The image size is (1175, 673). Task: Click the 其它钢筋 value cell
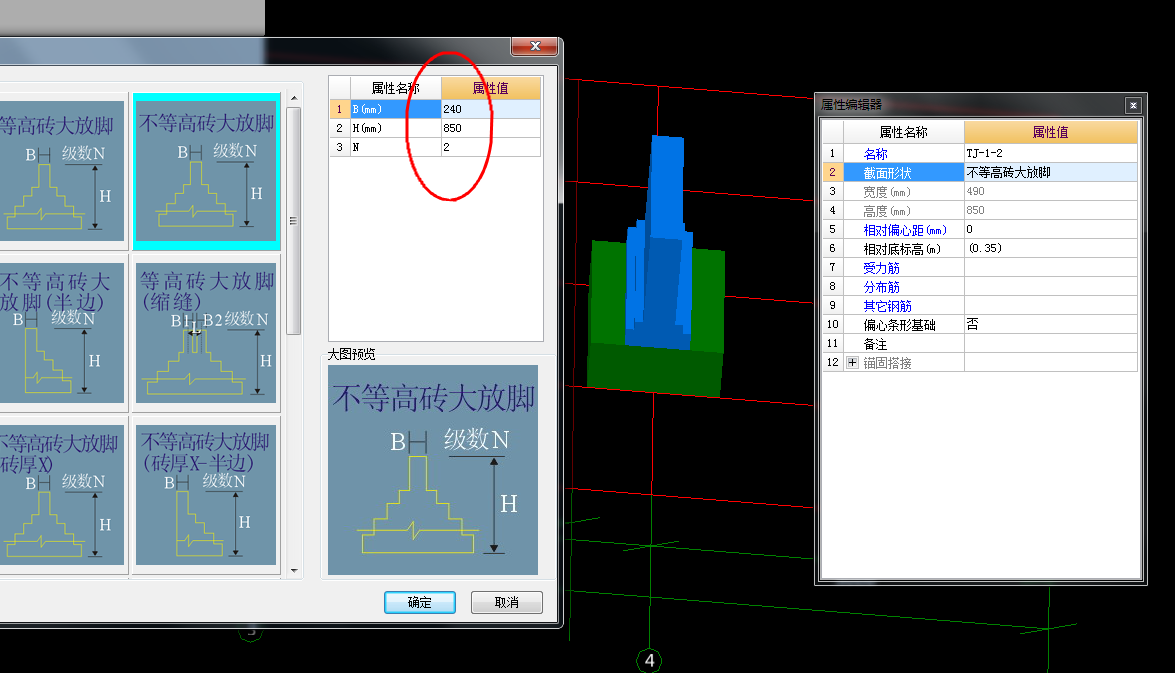(x=1051, y=306)
